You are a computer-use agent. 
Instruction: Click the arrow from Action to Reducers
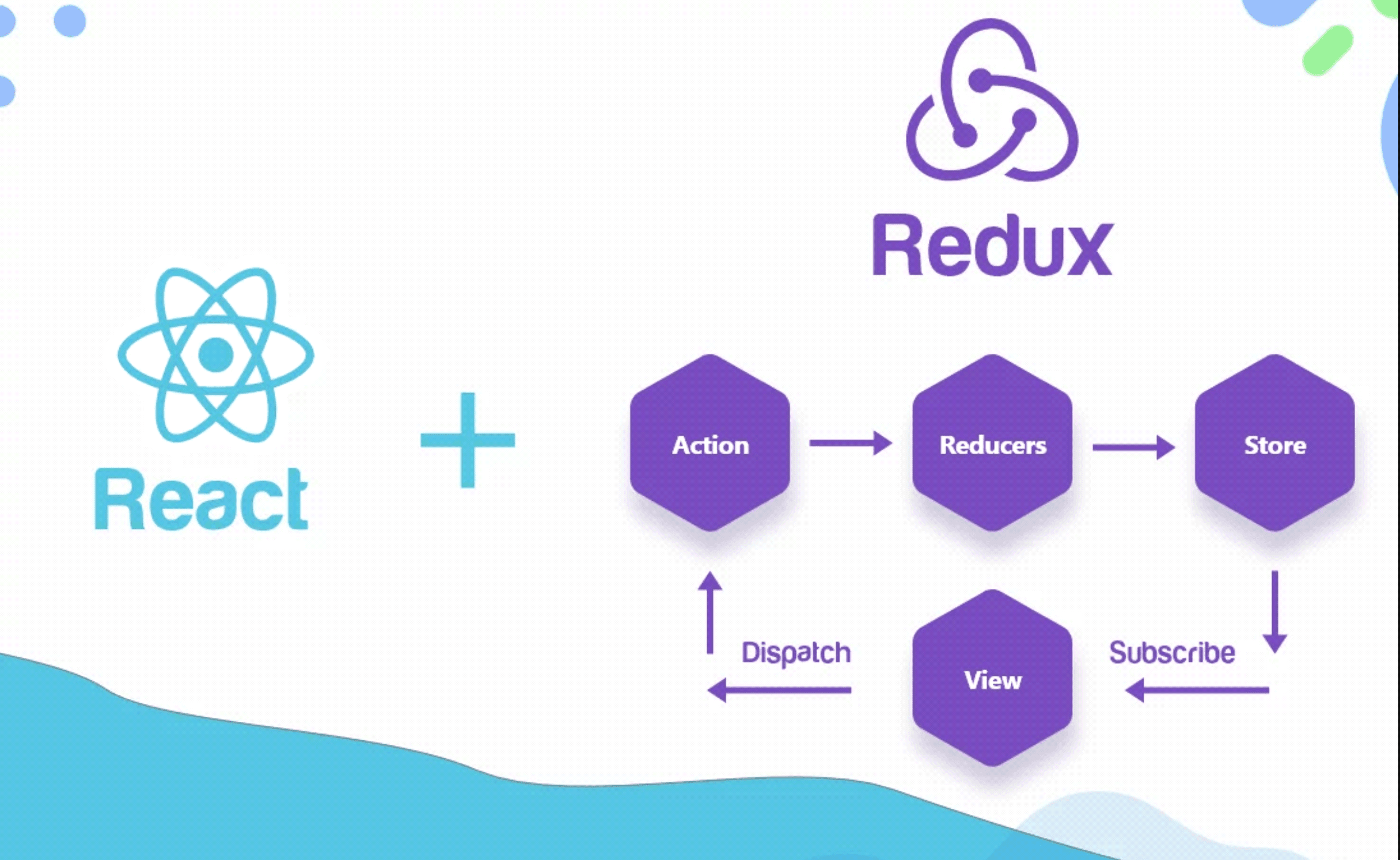tap(850, 443)
